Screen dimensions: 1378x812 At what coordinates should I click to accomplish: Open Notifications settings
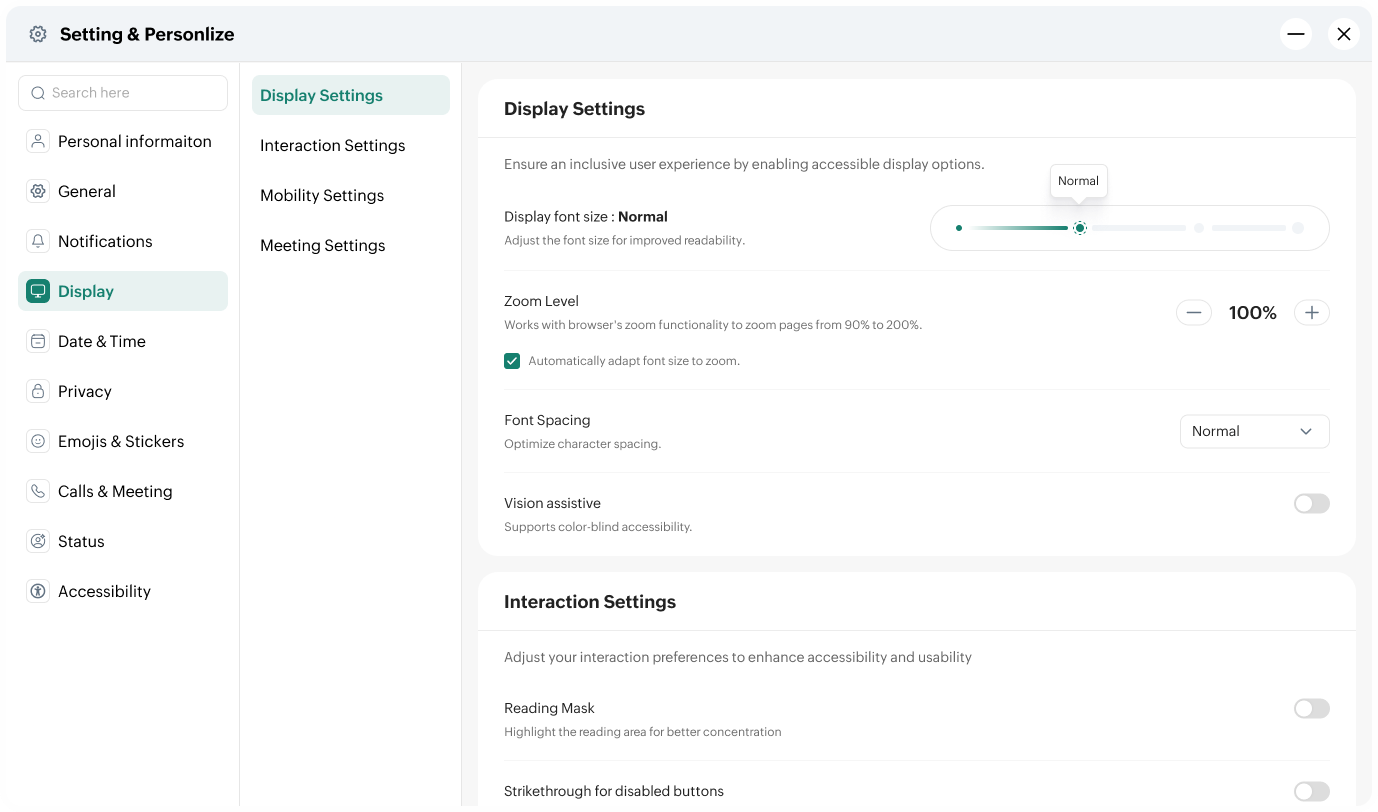point(123,241)
